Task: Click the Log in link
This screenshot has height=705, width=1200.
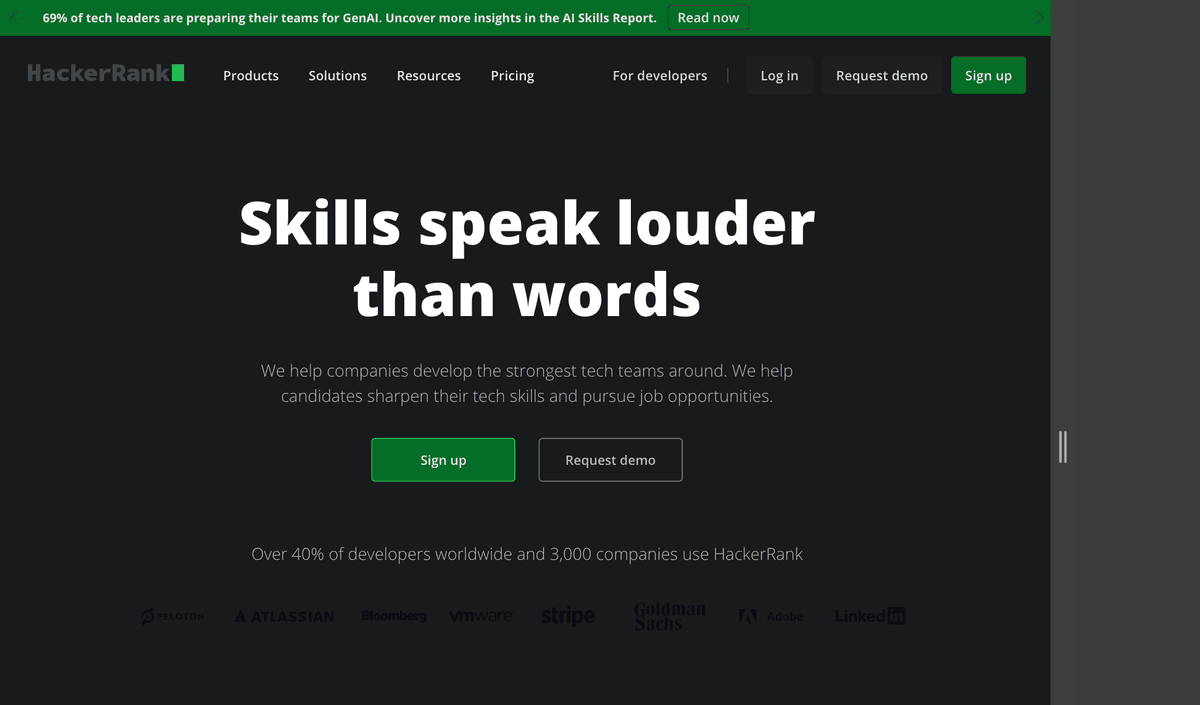Action: click(779, 75)
